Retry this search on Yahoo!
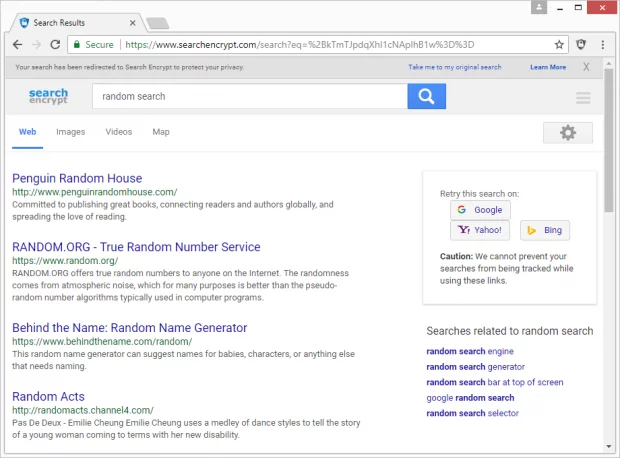This screenshot has width=620, height=458. point(480,230)
